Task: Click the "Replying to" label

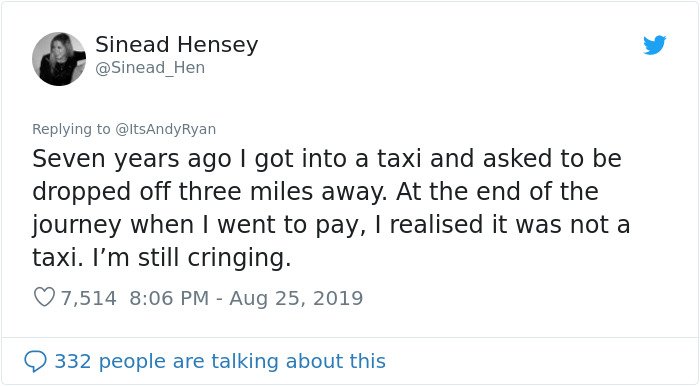Action: [71, 129]
